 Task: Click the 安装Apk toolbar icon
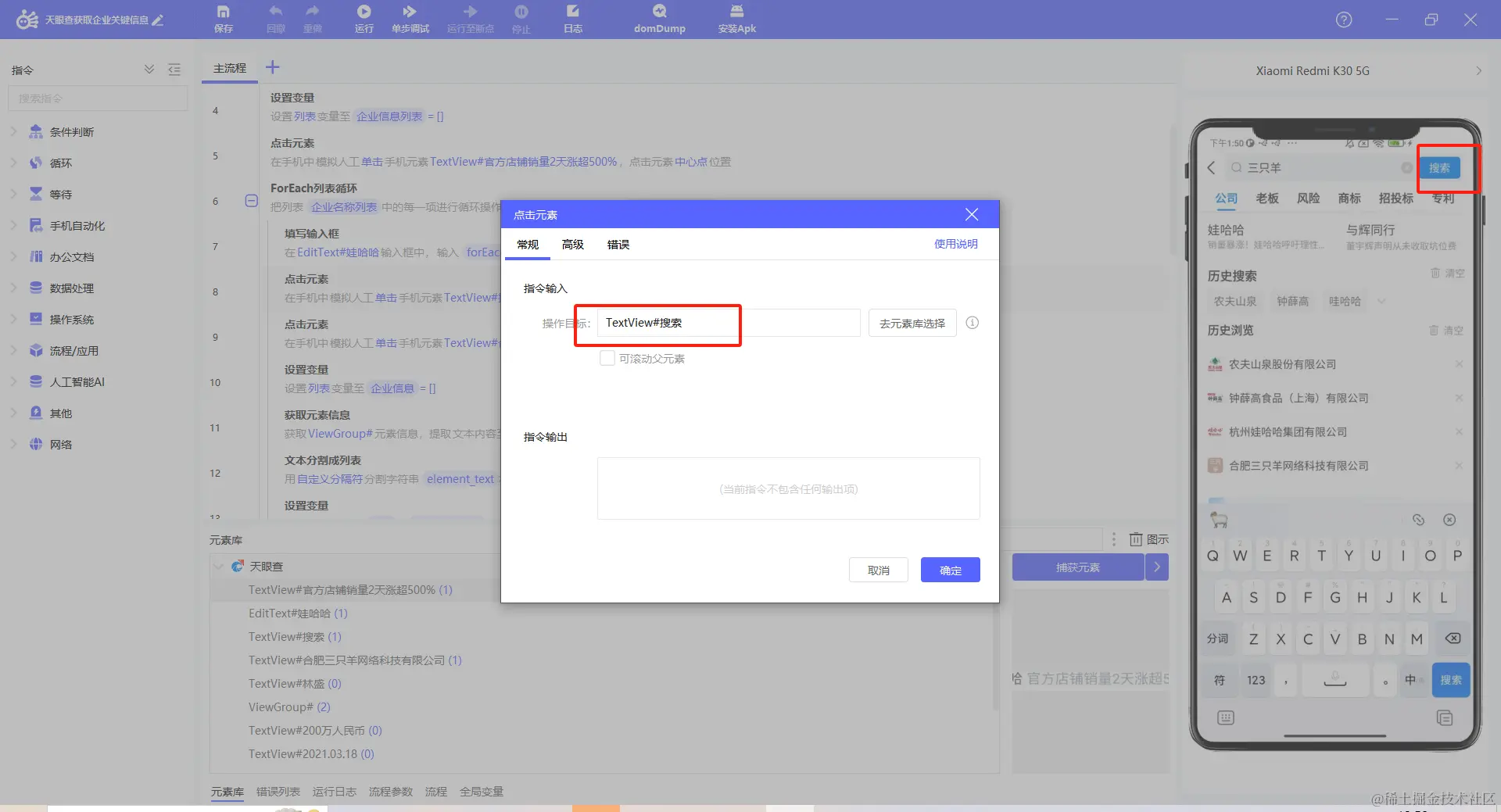[737, 19]
